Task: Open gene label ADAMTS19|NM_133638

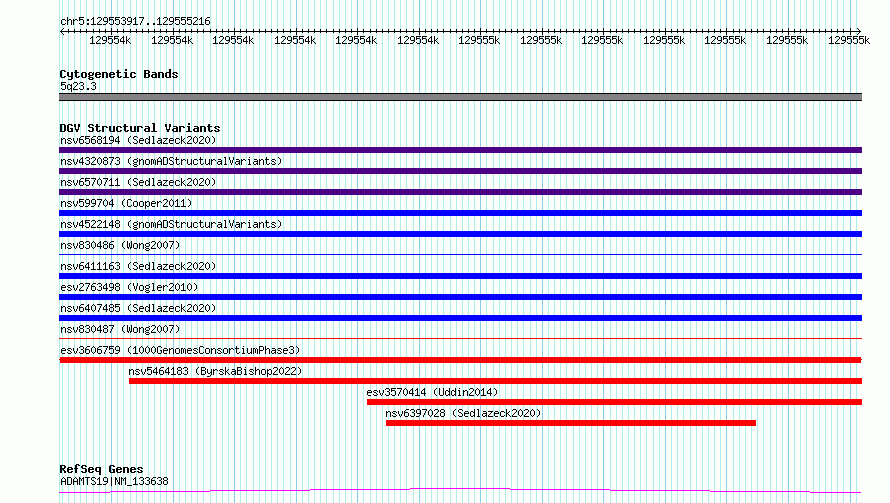Action: point(114,481)
